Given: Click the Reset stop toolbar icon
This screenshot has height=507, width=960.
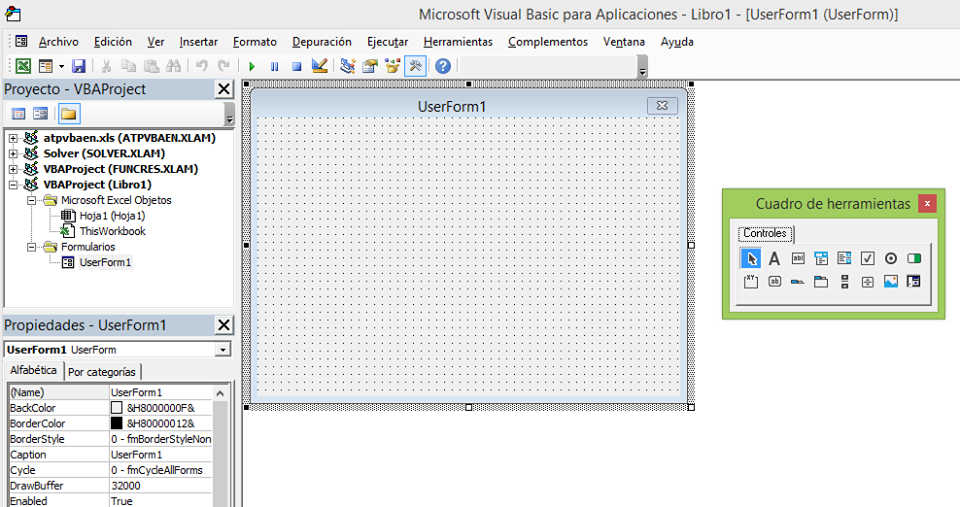Looking at the screenshot, I should pos(297,66).
